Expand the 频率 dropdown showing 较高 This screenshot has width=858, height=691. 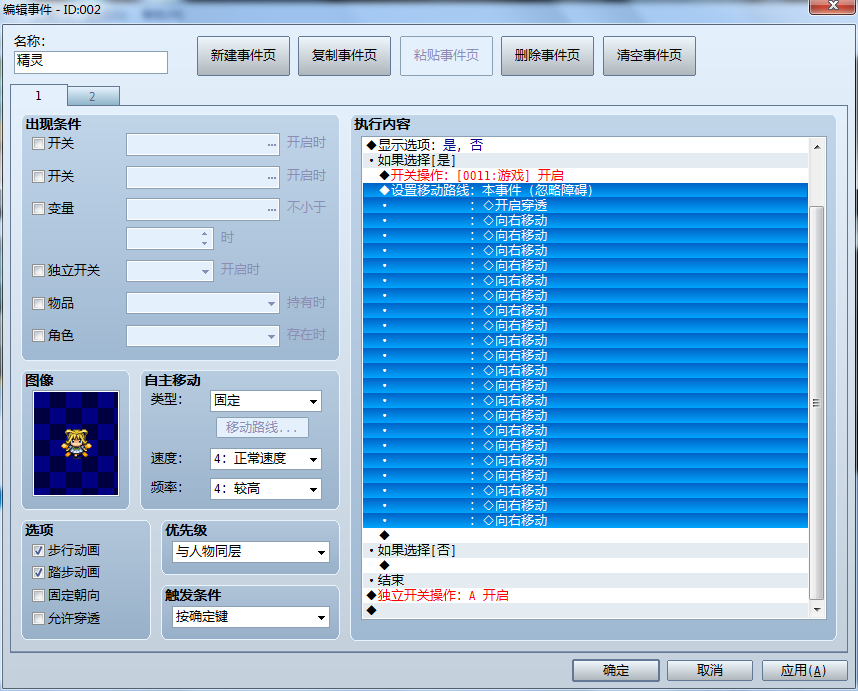click(x=266, y=489)
